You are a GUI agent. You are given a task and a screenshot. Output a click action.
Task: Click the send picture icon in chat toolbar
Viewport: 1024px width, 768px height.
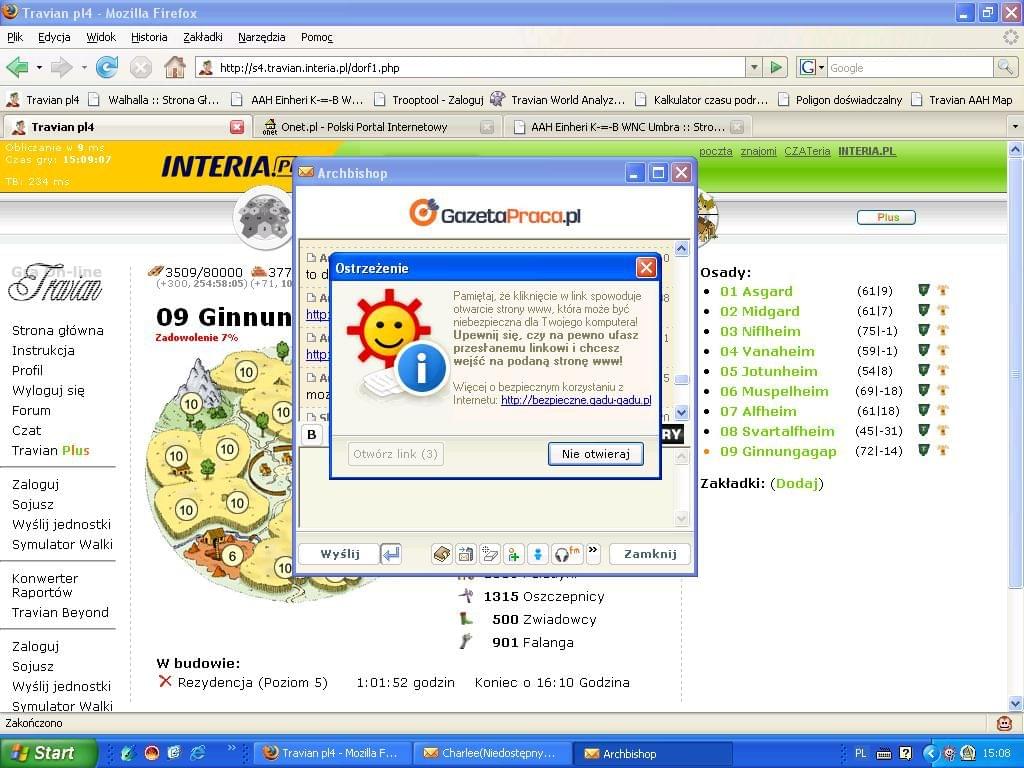click(x=466, y=554)
